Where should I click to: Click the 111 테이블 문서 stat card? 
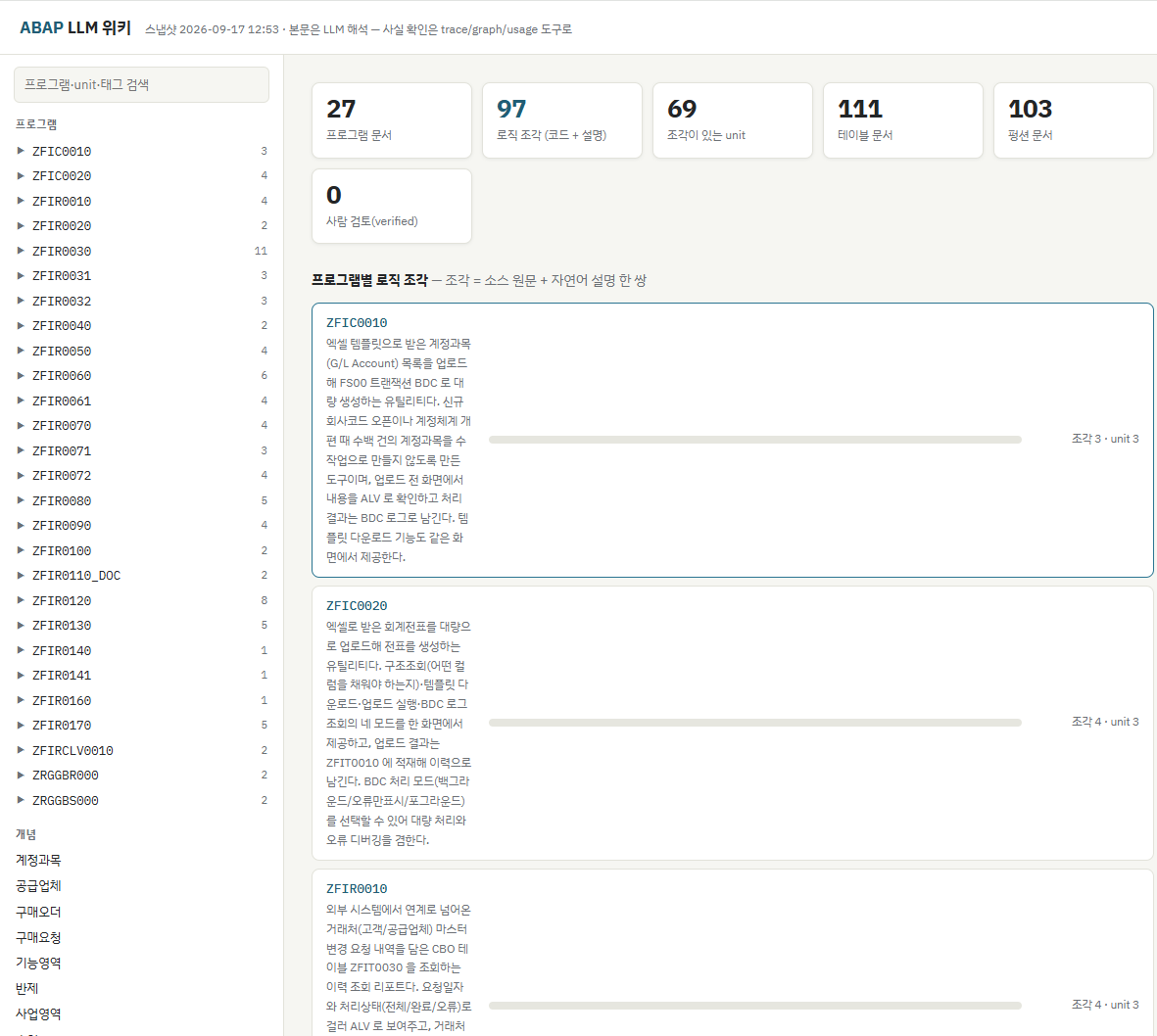coord(902,120)
